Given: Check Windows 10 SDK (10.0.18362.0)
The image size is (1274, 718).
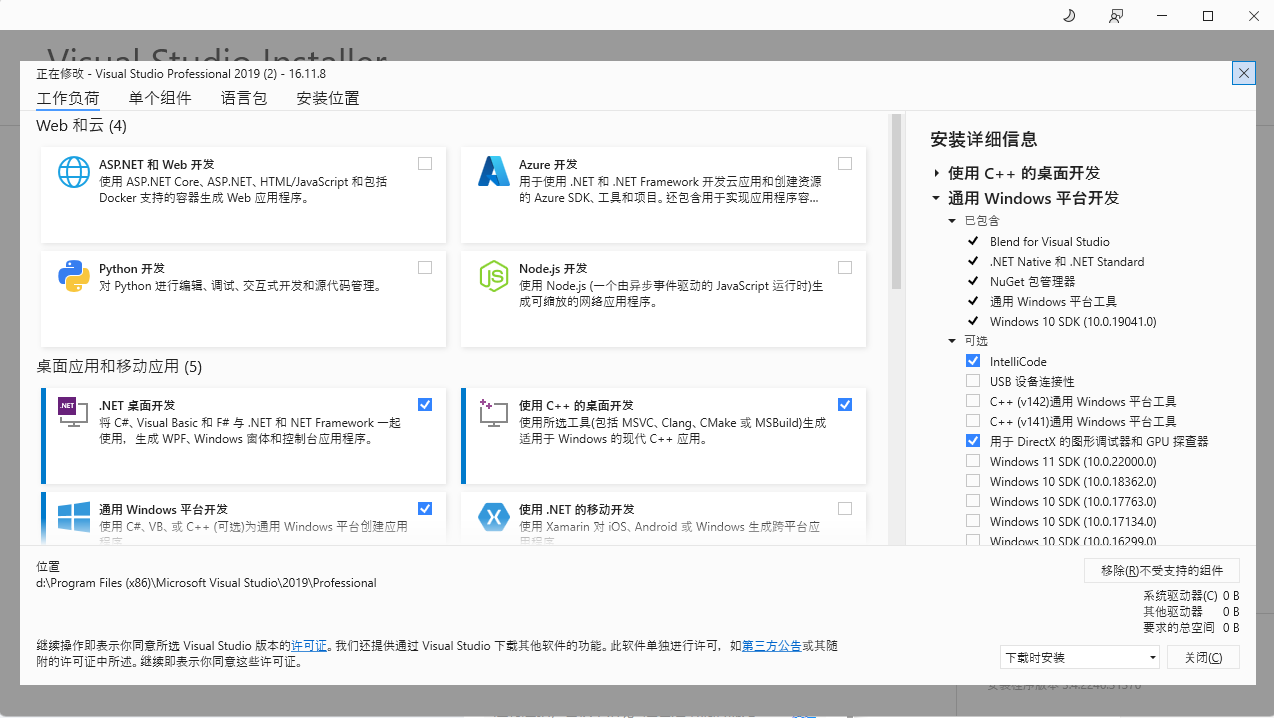Looking at the screenshot, I should [x=973, y=481].
